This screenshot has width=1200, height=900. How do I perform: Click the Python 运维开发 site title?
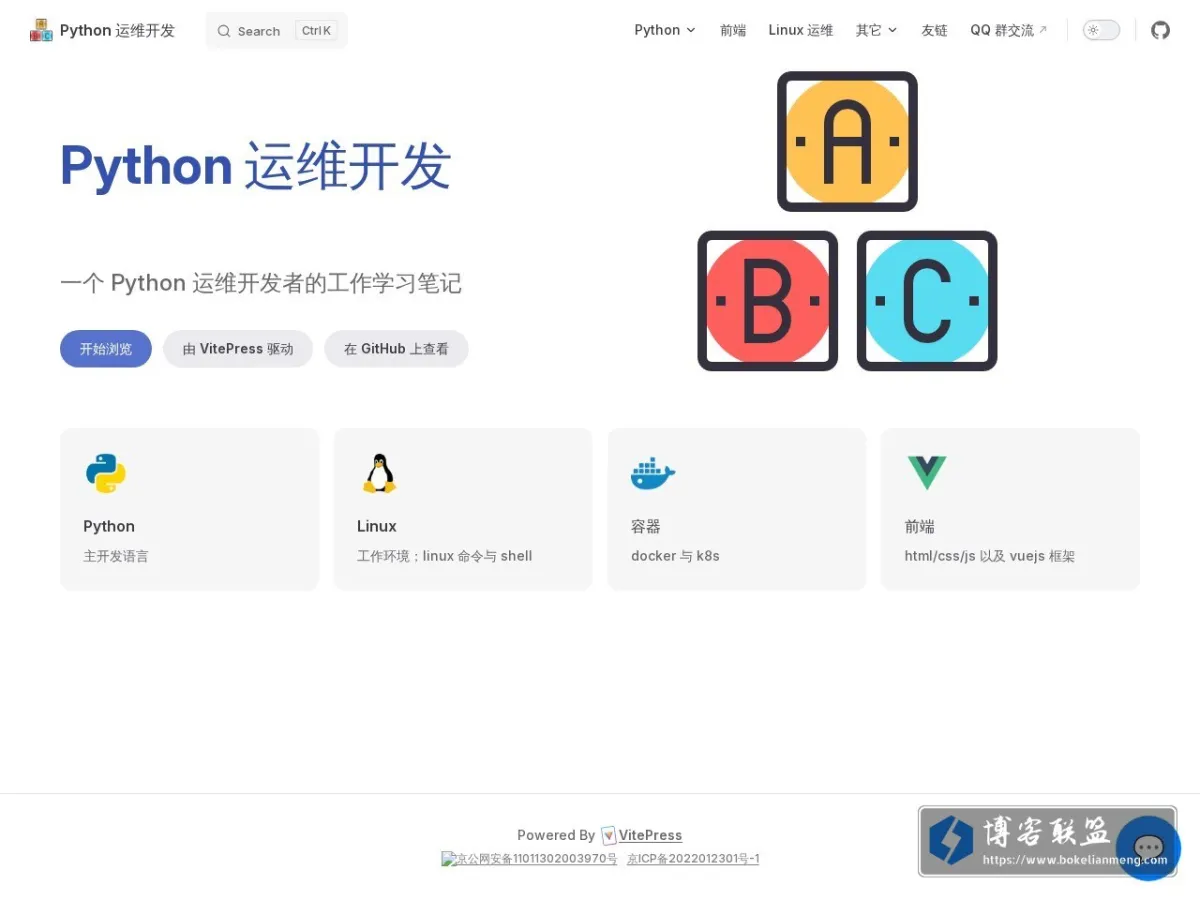[117, 30]
